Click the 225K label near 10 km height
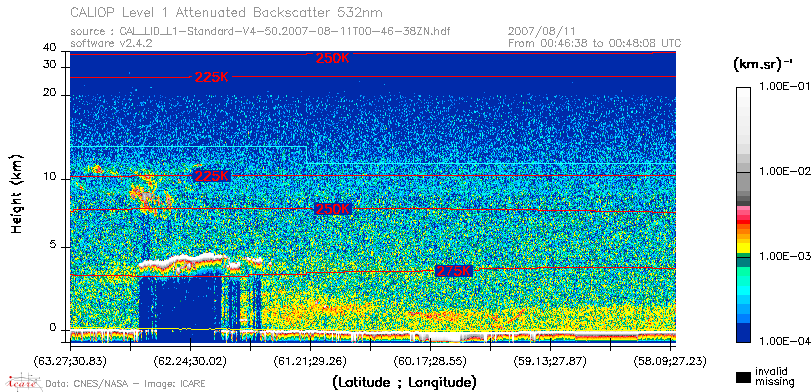The width and height of the screenshot is (811, 392). click(211, 176)
